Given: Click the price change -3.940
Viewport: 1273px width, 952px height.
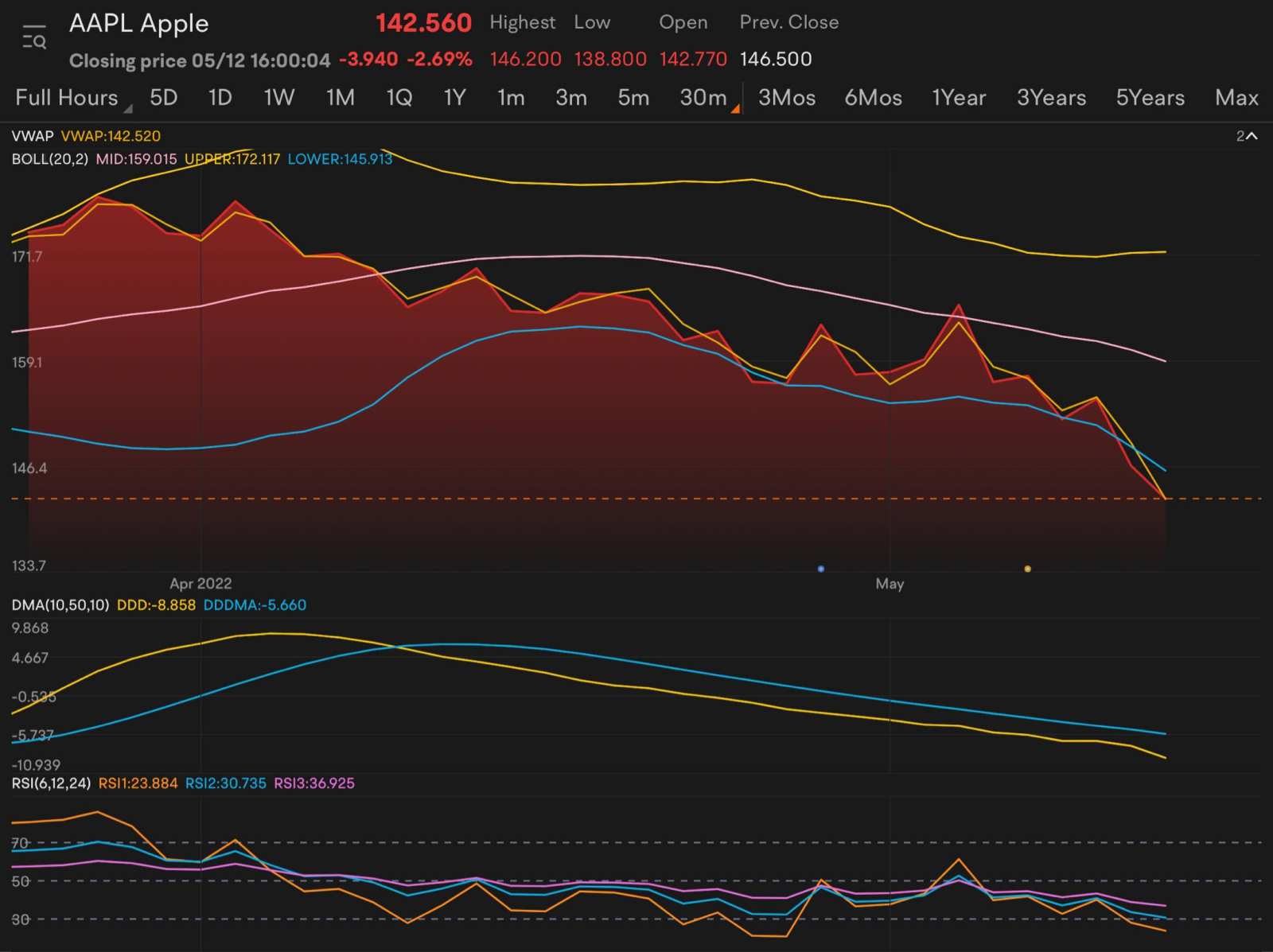Looking at the screenshot, I should [x=368, y=60].
